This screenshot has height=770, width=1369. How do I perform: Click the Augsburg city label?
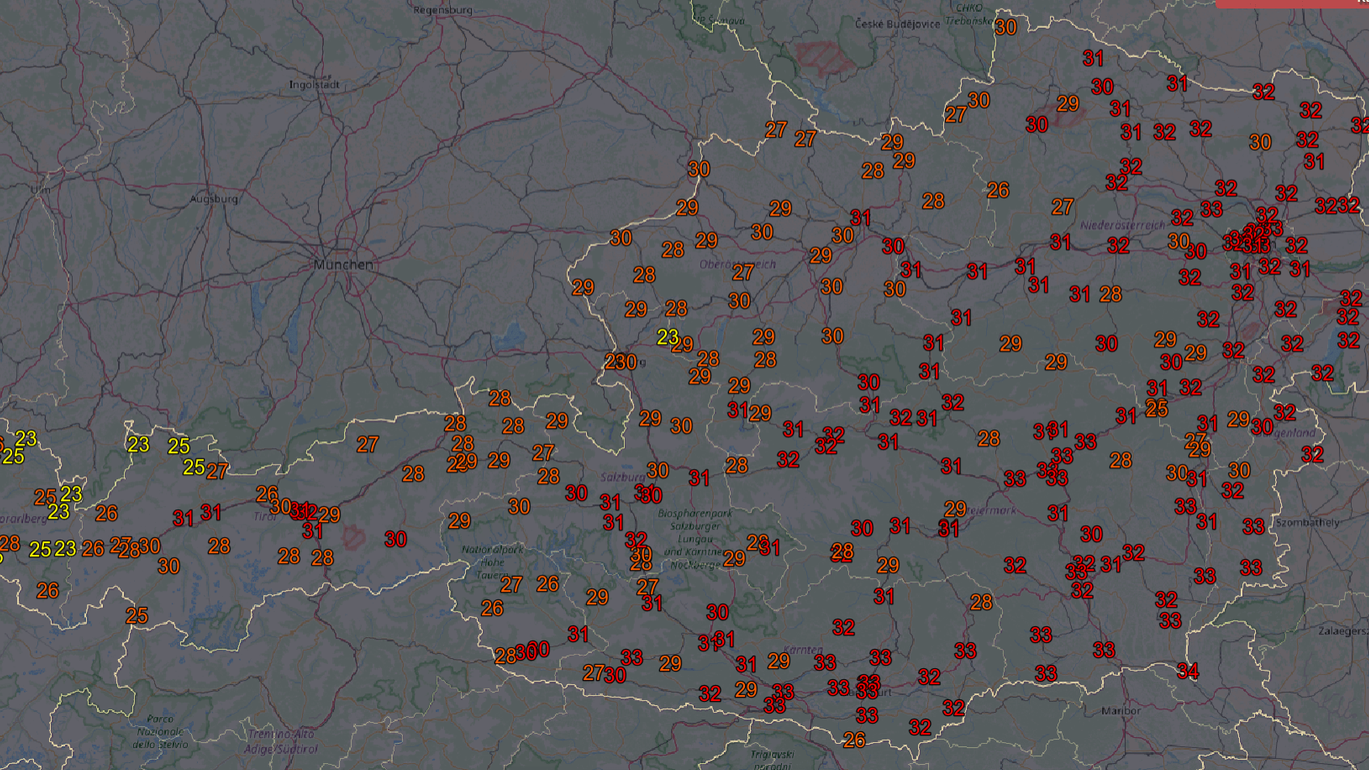pyautogui.click(x=214, y=199)
